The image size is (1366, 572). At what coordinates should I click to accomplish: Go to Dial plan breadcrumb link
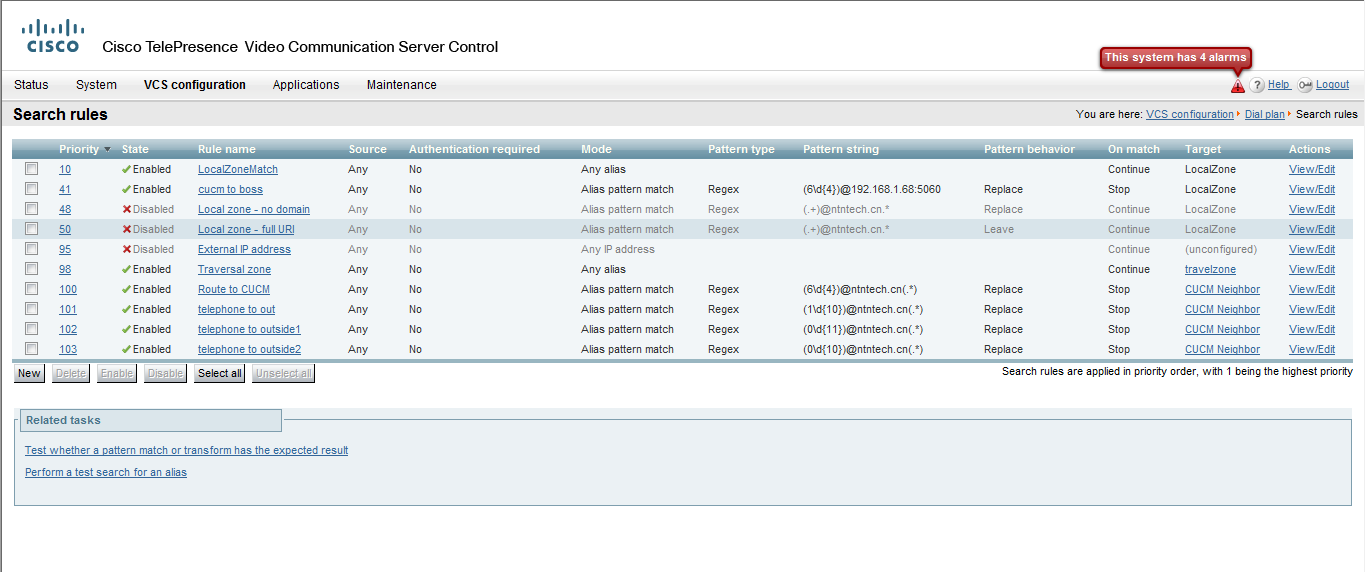pos(1265,114)
